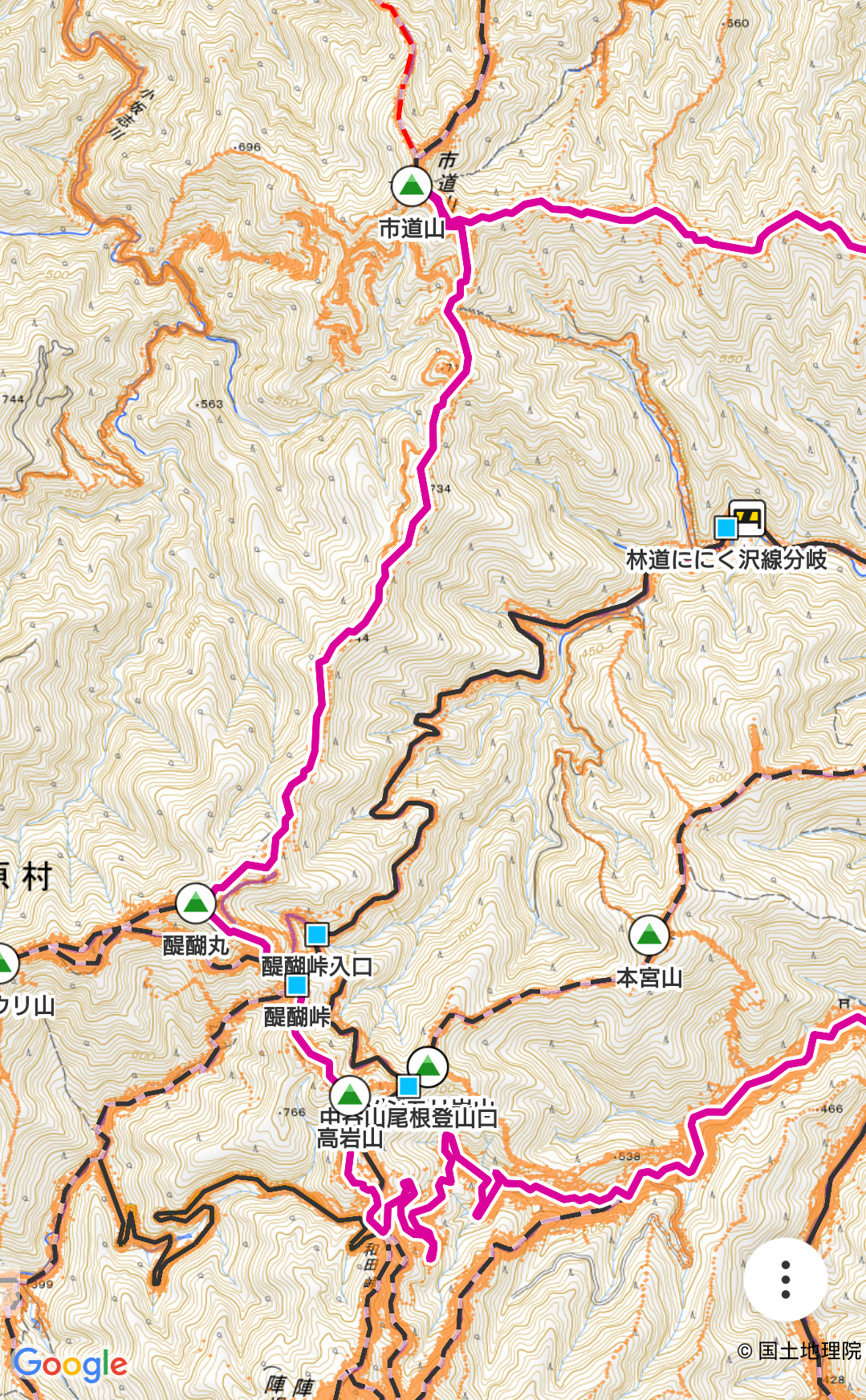Click the Google logo on the map
The width and height of the screenshot is (866, 1400).
[x=71, y=1365]
